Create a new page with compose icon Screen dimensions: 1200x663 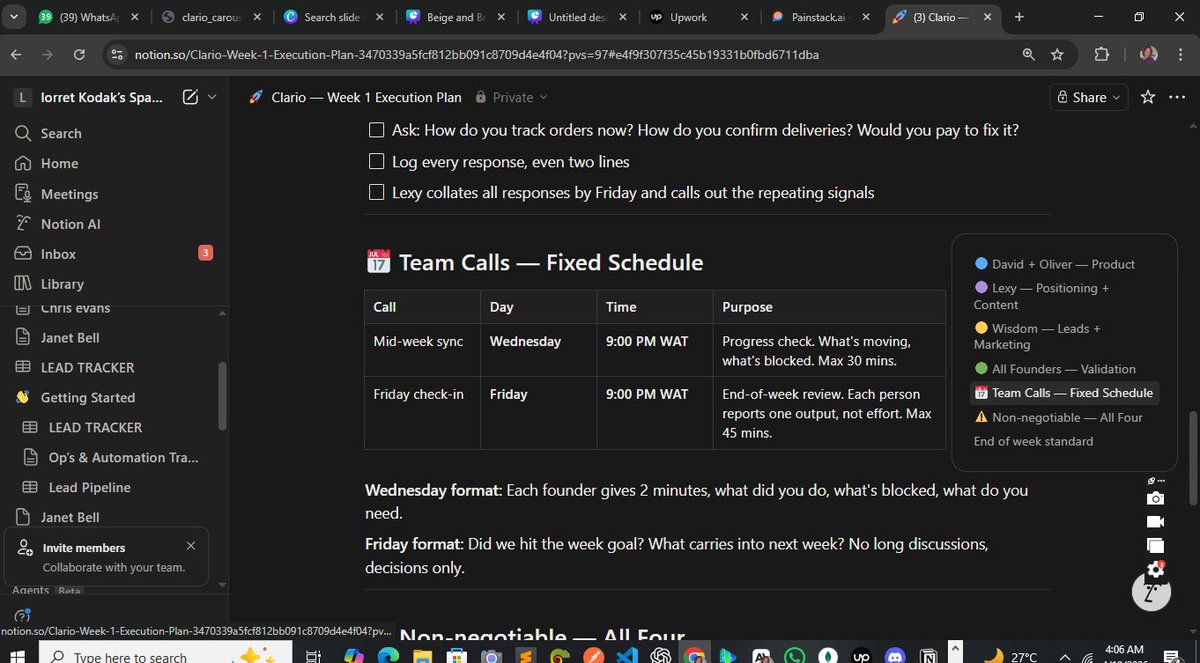tap(190, 97)
